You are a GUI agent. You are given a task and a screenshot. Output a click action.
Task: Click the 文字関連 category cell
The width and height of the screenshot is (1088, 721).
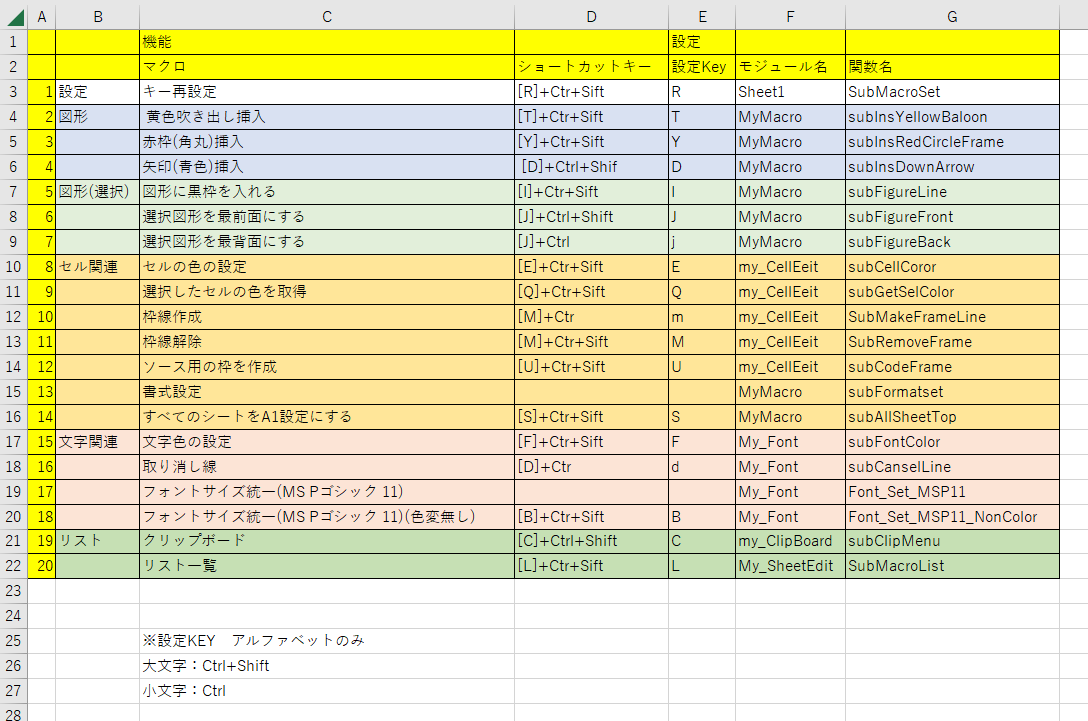(97, 441)
